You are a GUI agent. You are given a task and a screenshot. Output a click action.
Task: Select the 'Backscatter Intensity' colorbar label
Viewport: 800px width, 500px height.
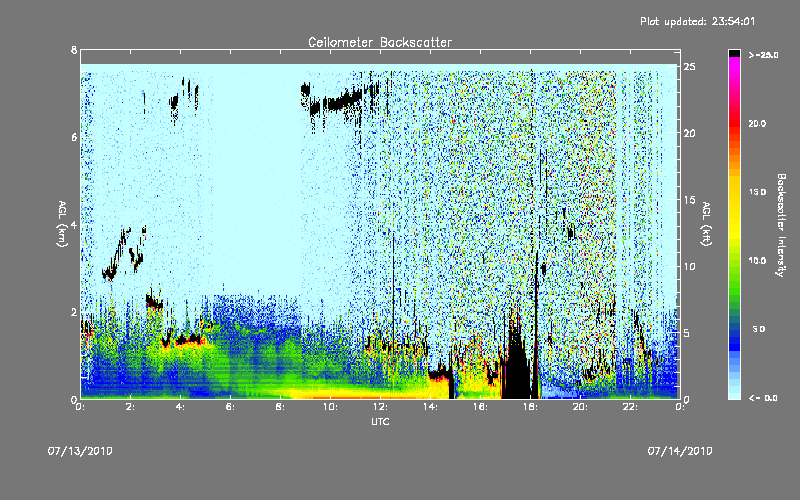[781, 225]
